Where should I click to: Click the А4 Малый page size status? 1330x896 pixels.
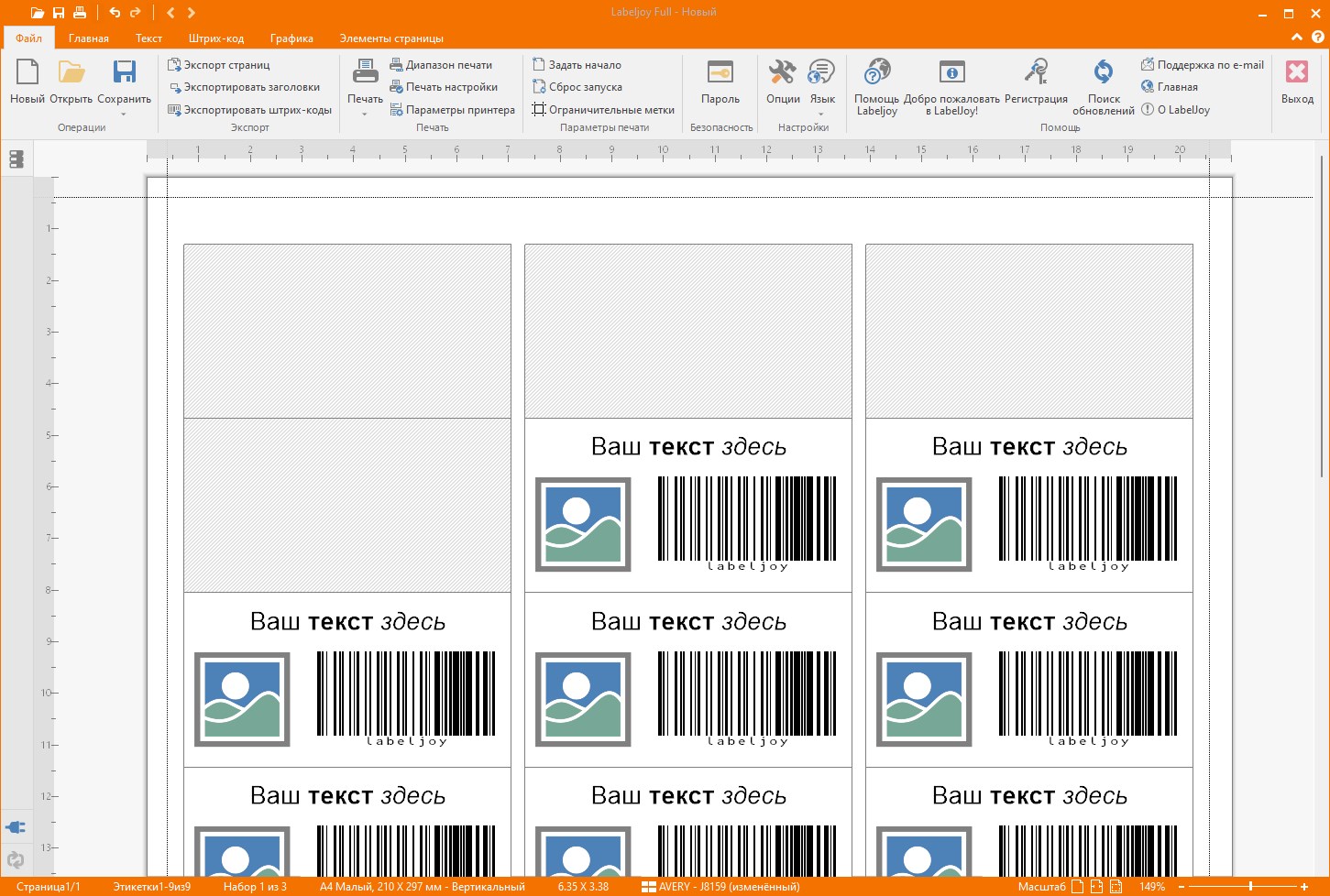click(x=423, y=887)
